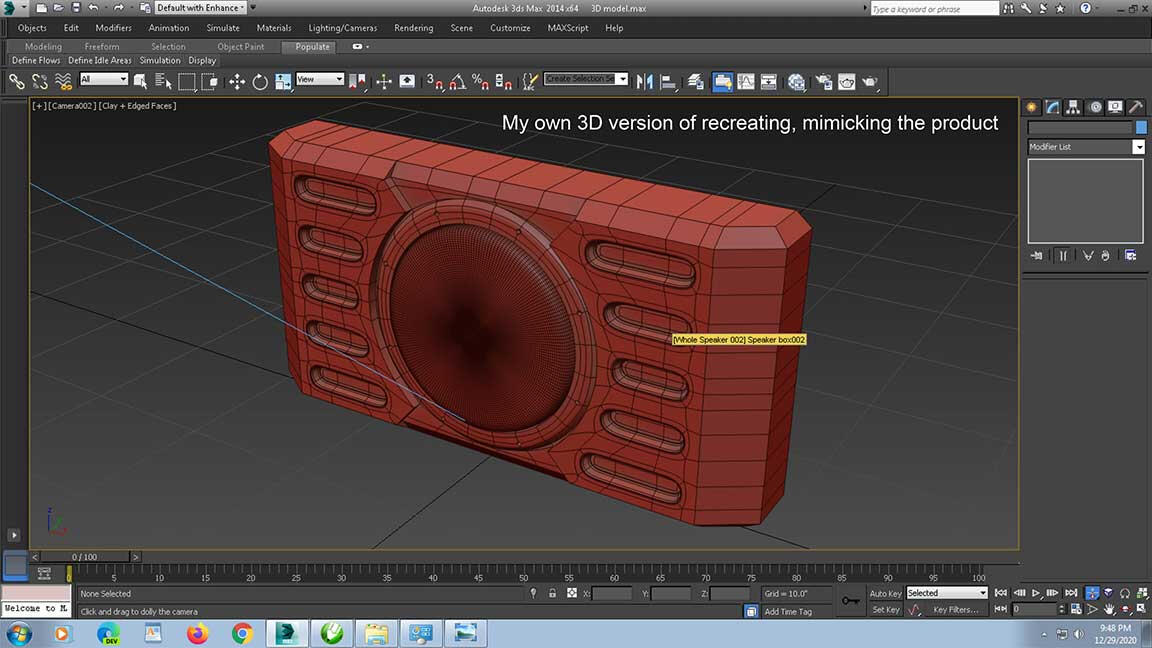
Task: Select the Move transform tool
Action: coord(237,81)
